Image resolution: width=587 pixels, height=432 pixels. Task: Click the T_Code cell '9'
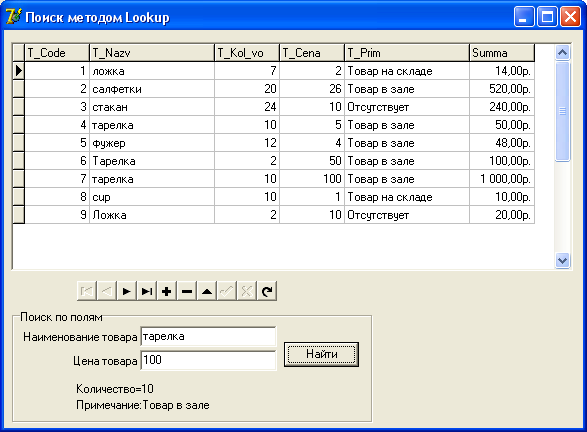click(x=57, y=215)
